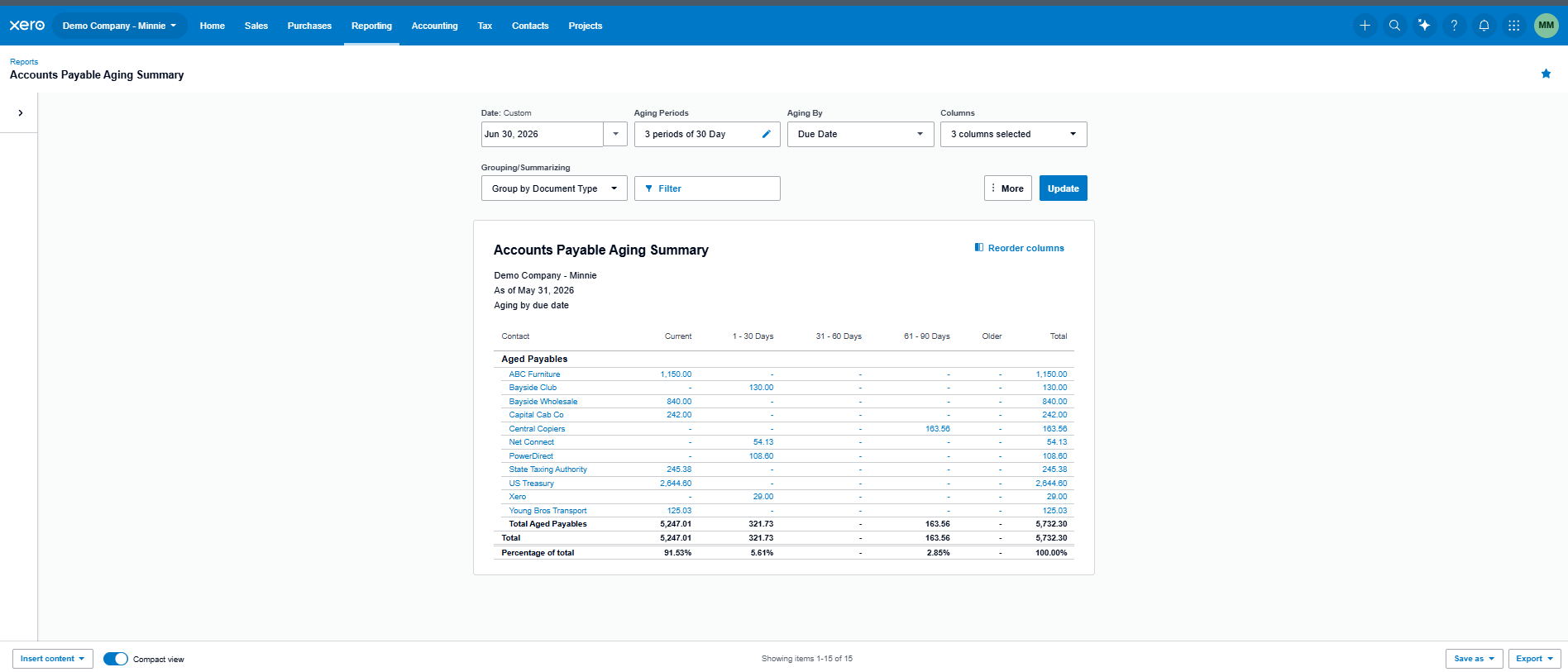The height and width of the screenshot is (672, 1568).
Task: Open Capital Cab Co contact row
Action: click(x=536, y=415)
